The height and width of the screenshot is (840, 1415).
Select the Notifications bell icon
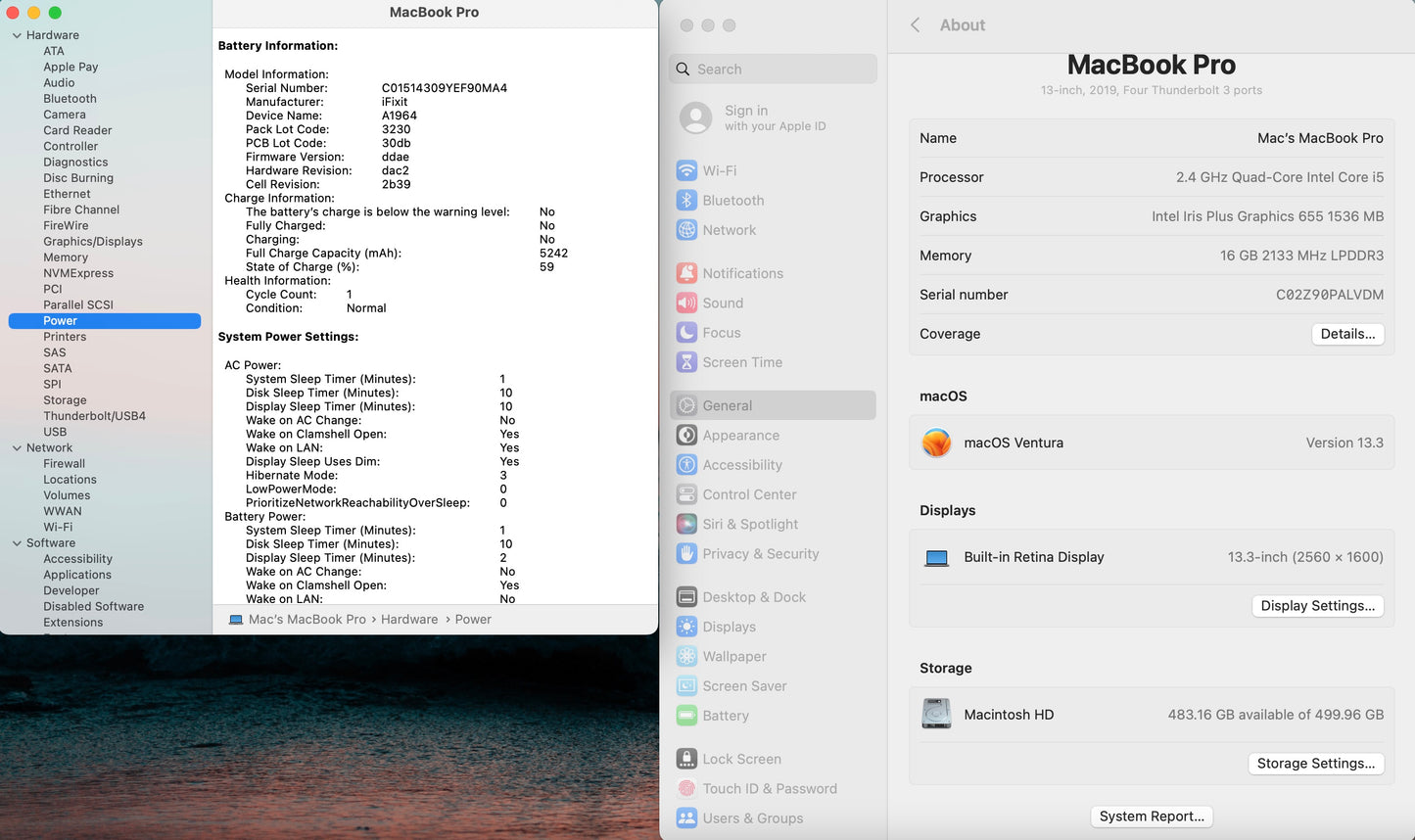686,273
